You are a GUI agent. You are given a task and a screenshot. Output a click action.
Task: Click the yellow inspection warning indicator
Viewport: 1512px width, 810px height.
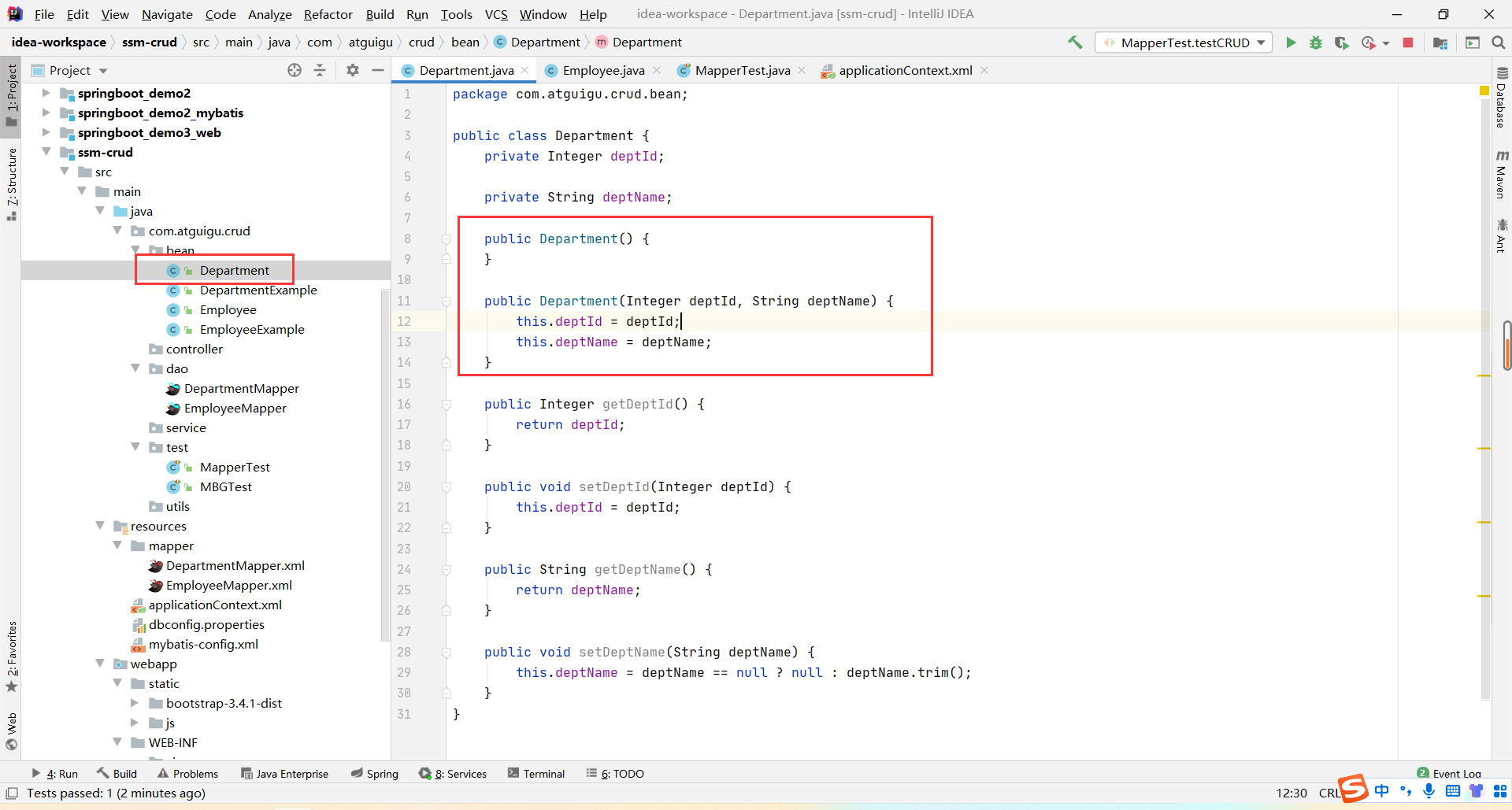1484,91
